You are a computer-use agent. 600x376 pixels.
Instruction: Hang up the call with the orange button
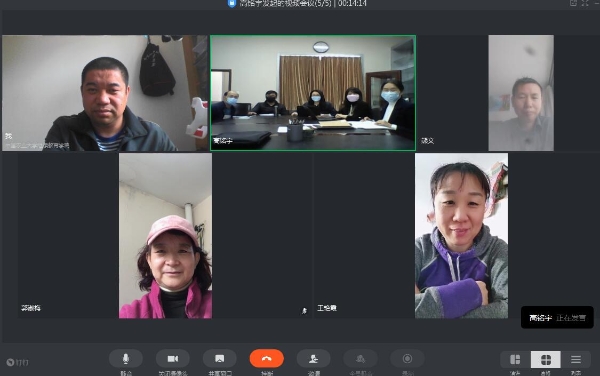267,359
